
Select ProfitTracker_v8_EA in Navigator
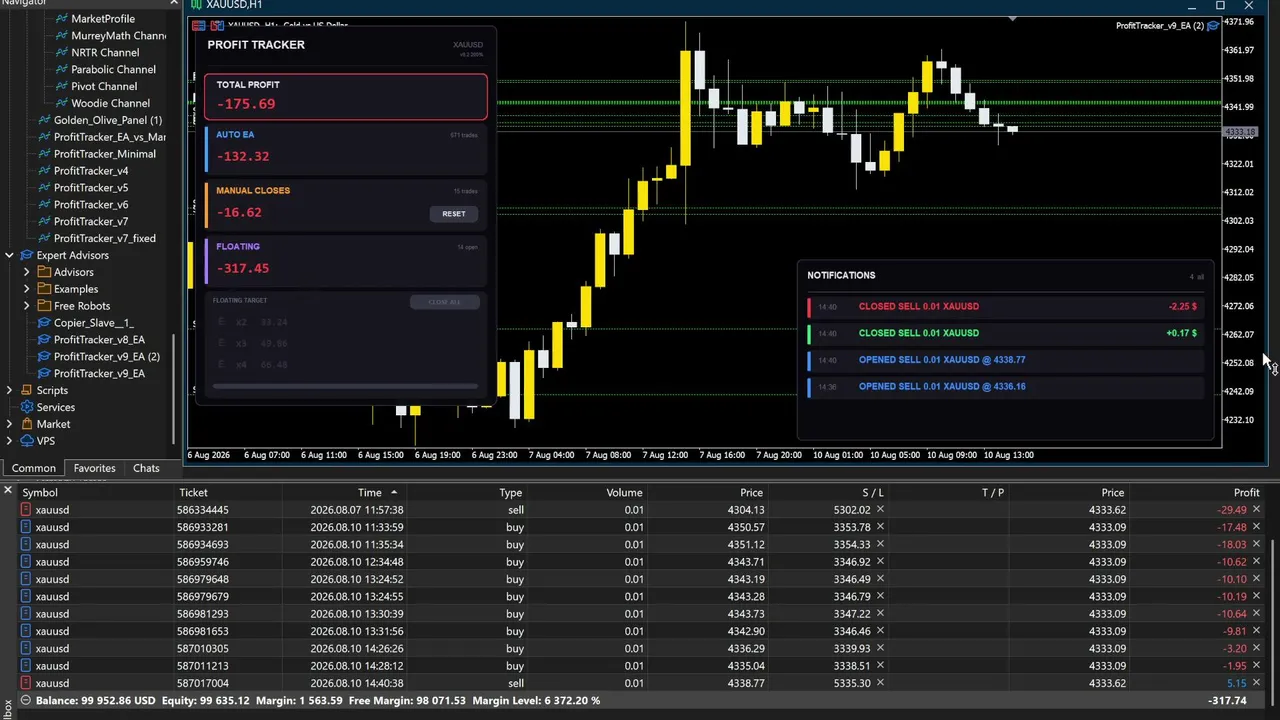(99, 340)
